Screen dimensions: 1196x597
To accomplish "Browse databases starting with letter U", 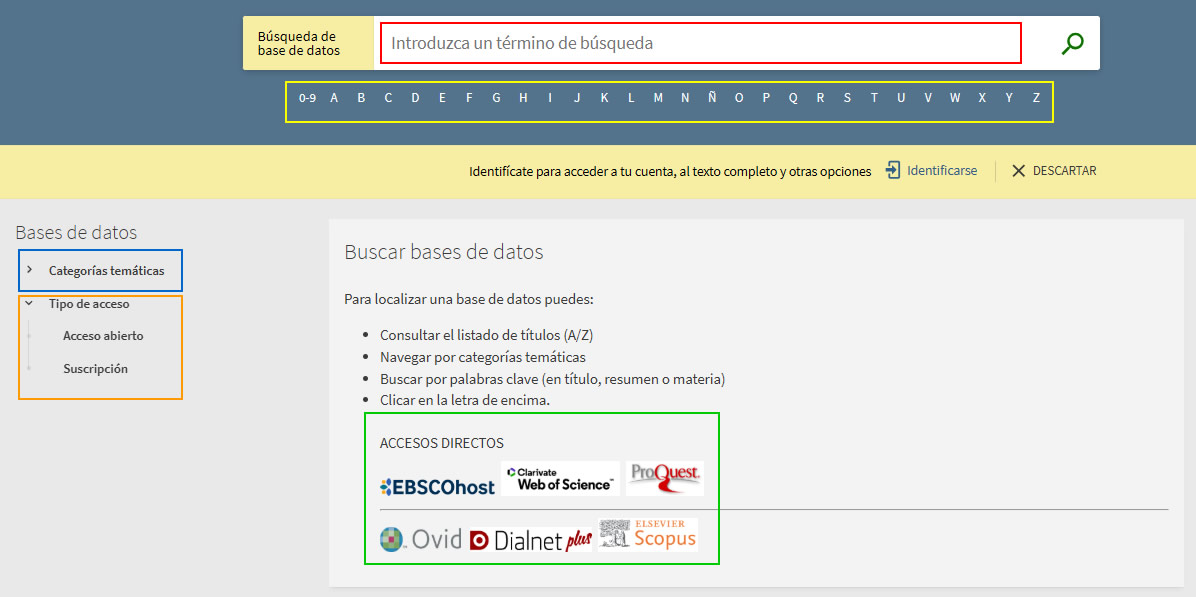I will (x=901, y=98).
